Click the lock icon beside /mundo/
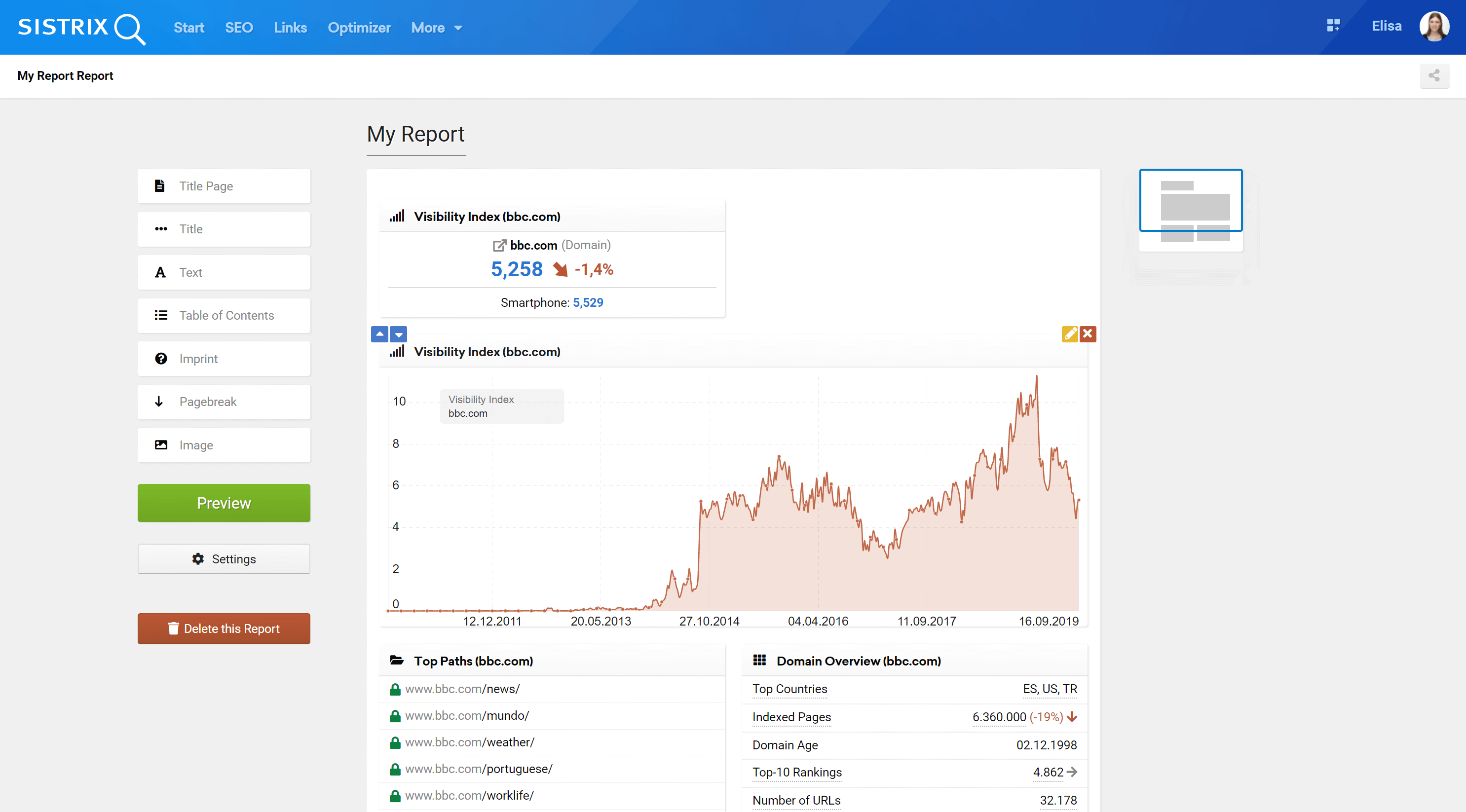 pos(394,716)
